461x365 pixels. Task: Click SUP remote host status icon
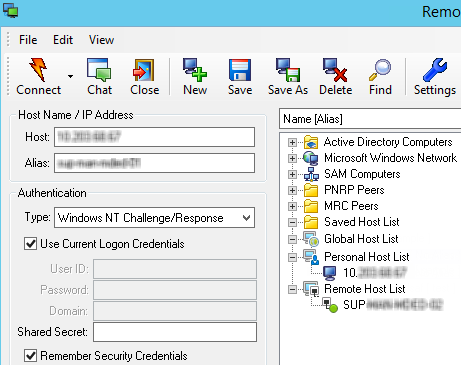(330, 305)
